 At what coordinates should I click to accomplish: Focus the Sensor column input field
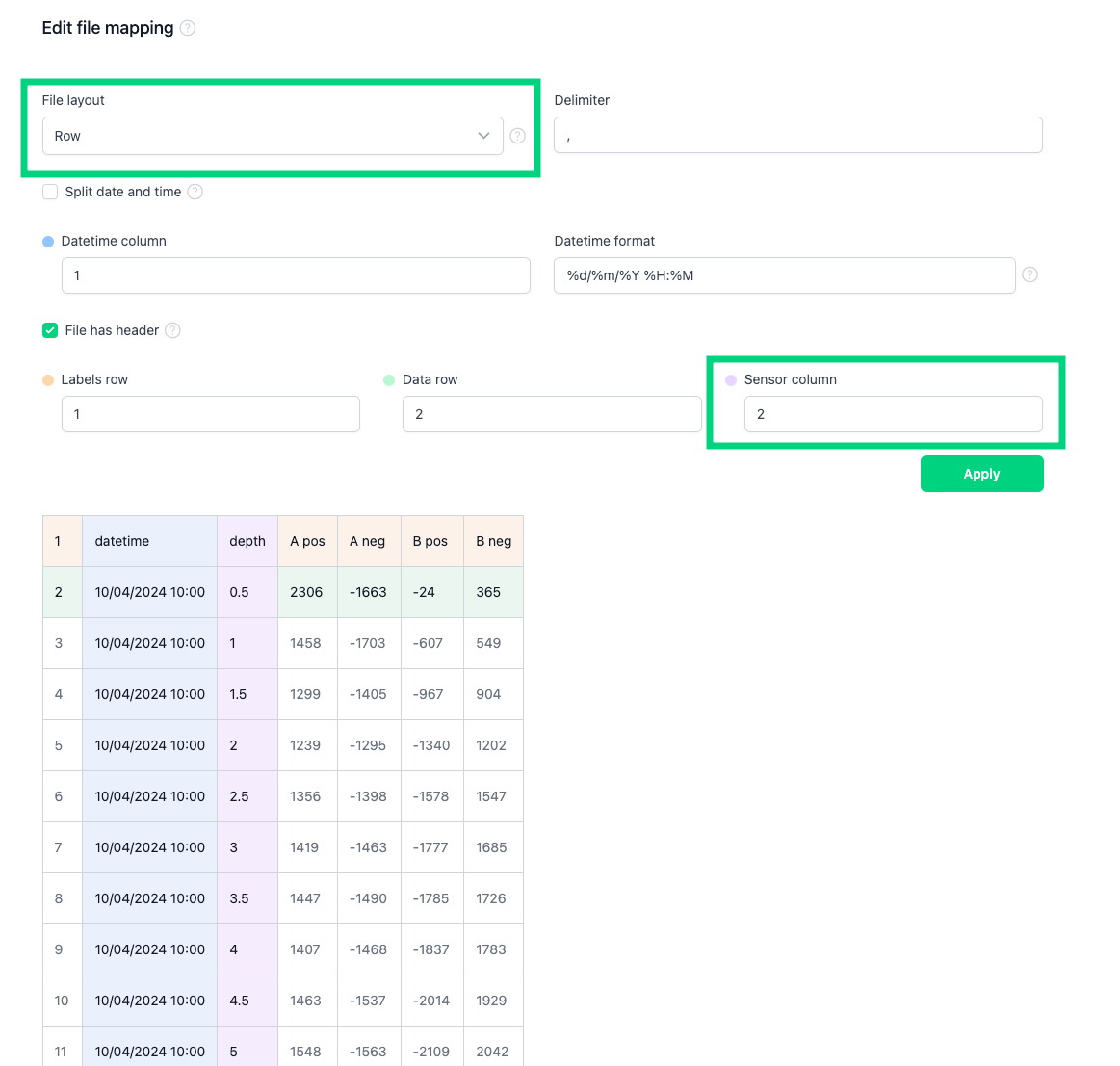(x=892, y=414)
